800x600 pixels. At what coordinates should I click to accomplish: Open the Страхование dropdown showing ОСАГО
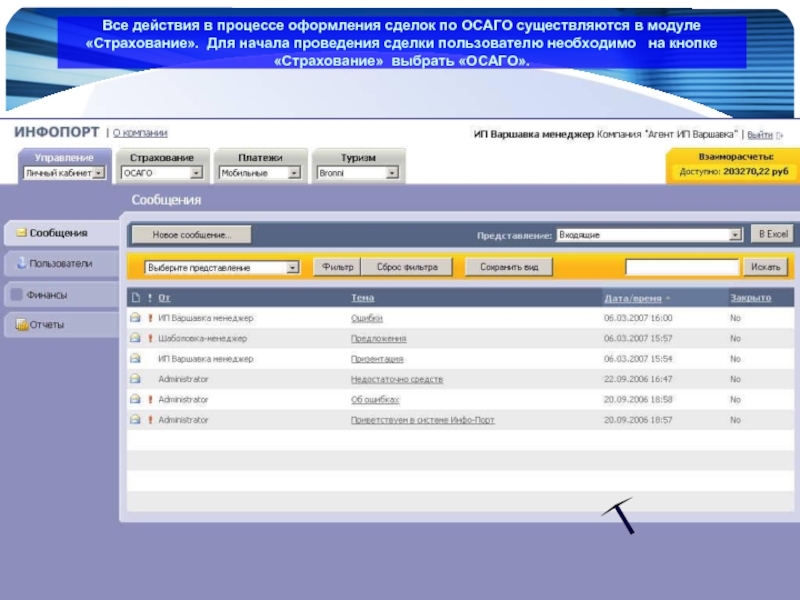(x=196, y=173)
